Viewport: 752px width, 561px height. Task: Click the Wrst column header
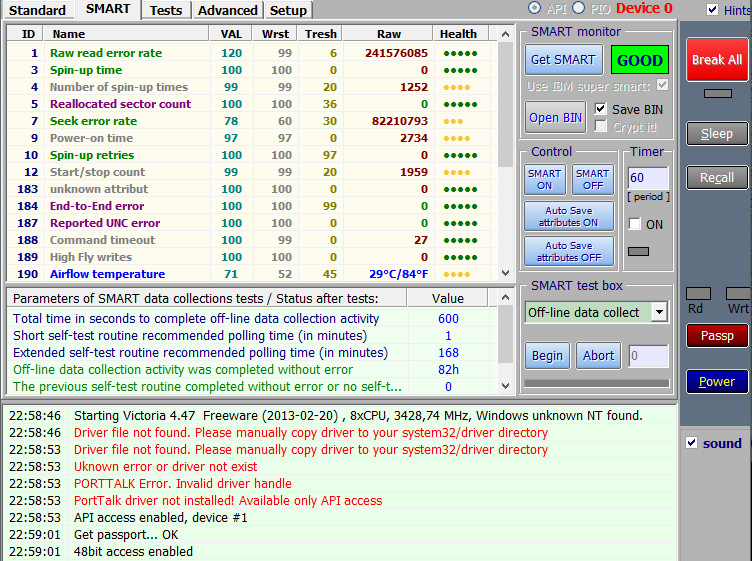click(275, 34)
